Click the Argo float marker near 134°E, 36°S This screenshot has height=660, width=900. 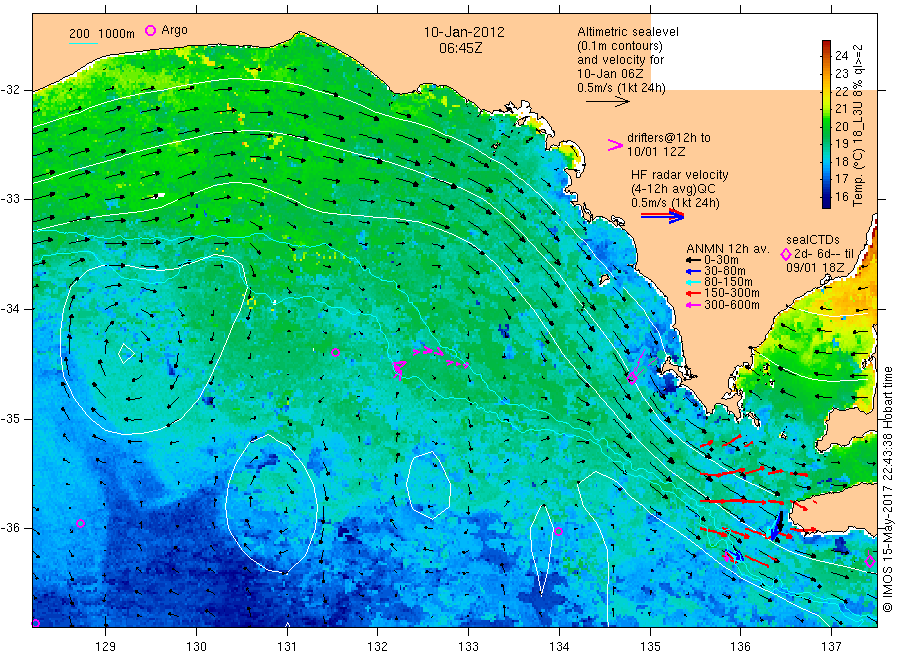558,531
